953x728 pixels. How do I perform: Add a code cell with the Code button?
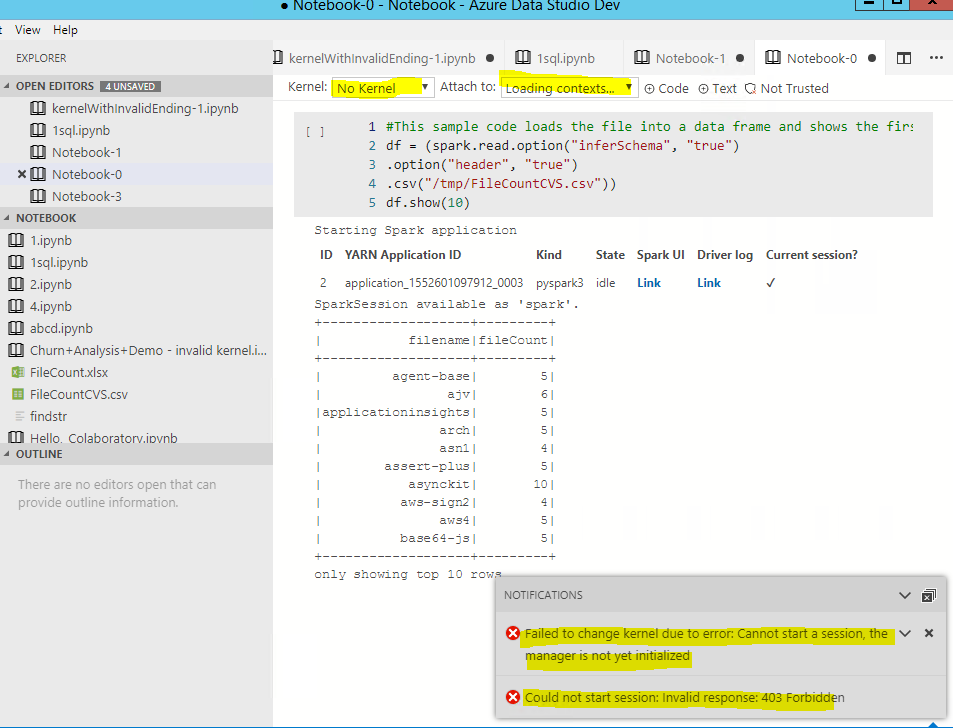point(666,88)
